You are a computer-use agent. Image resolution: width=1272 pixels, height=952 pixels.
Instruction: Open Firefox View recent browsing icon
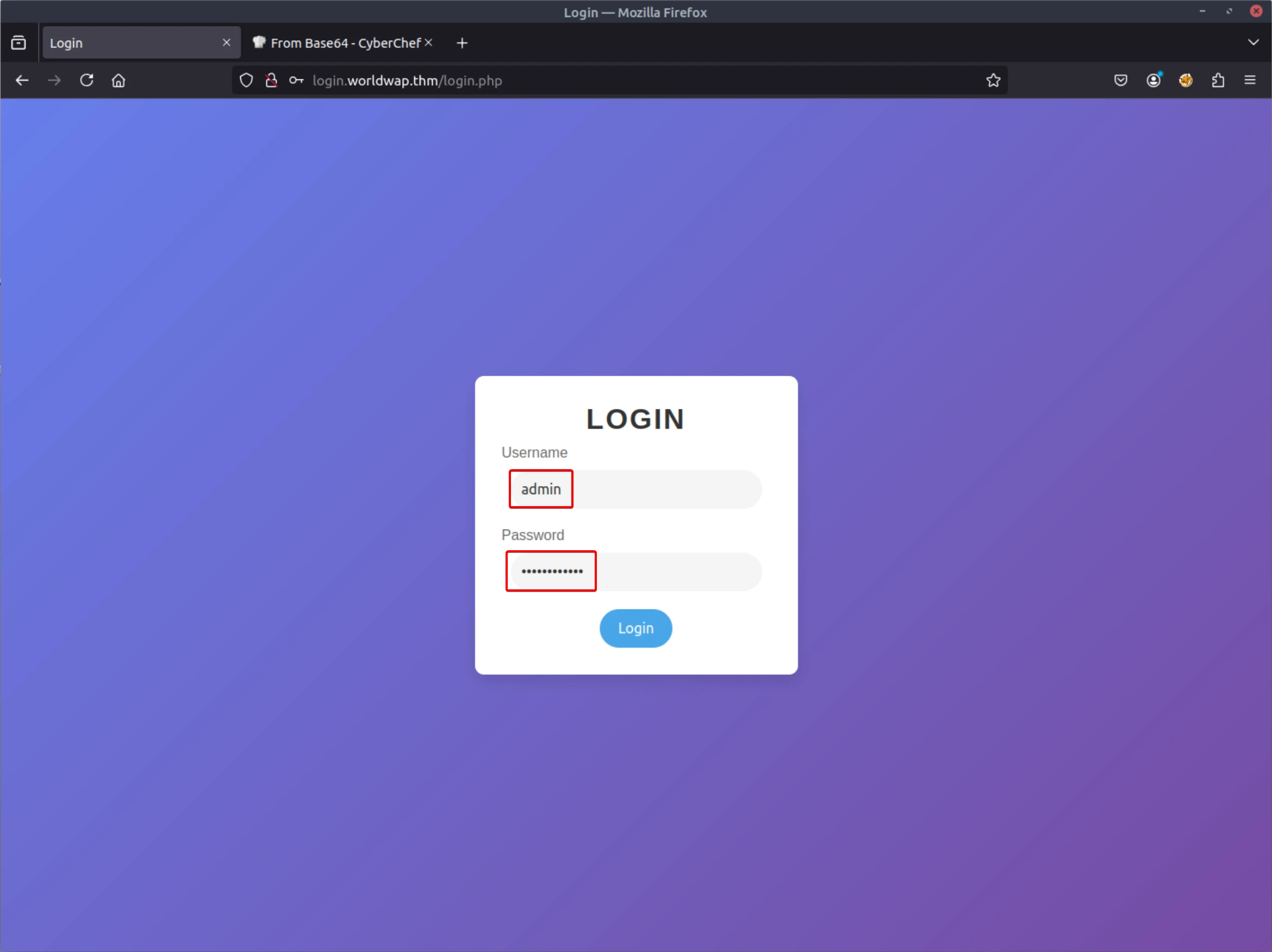(18, 42)
